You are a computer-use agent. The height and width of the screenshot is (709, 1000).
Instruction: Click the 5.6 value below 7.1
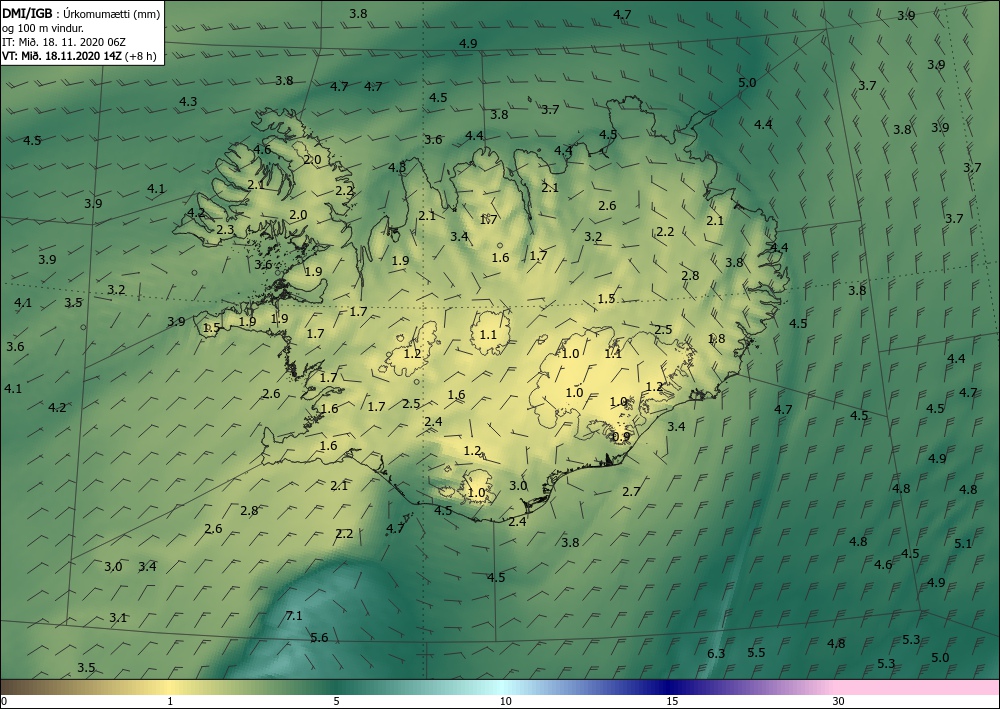319,638
